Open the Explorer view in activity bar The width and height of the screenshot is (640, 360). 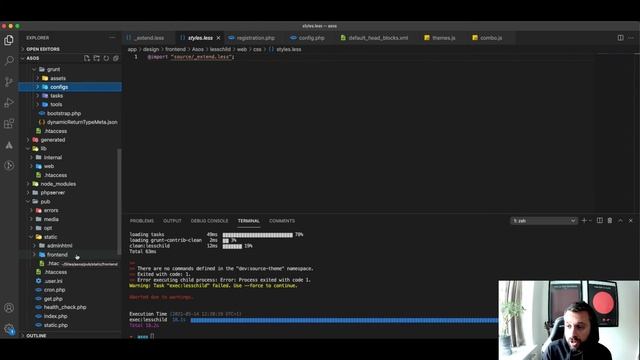[x=9, y=40]
